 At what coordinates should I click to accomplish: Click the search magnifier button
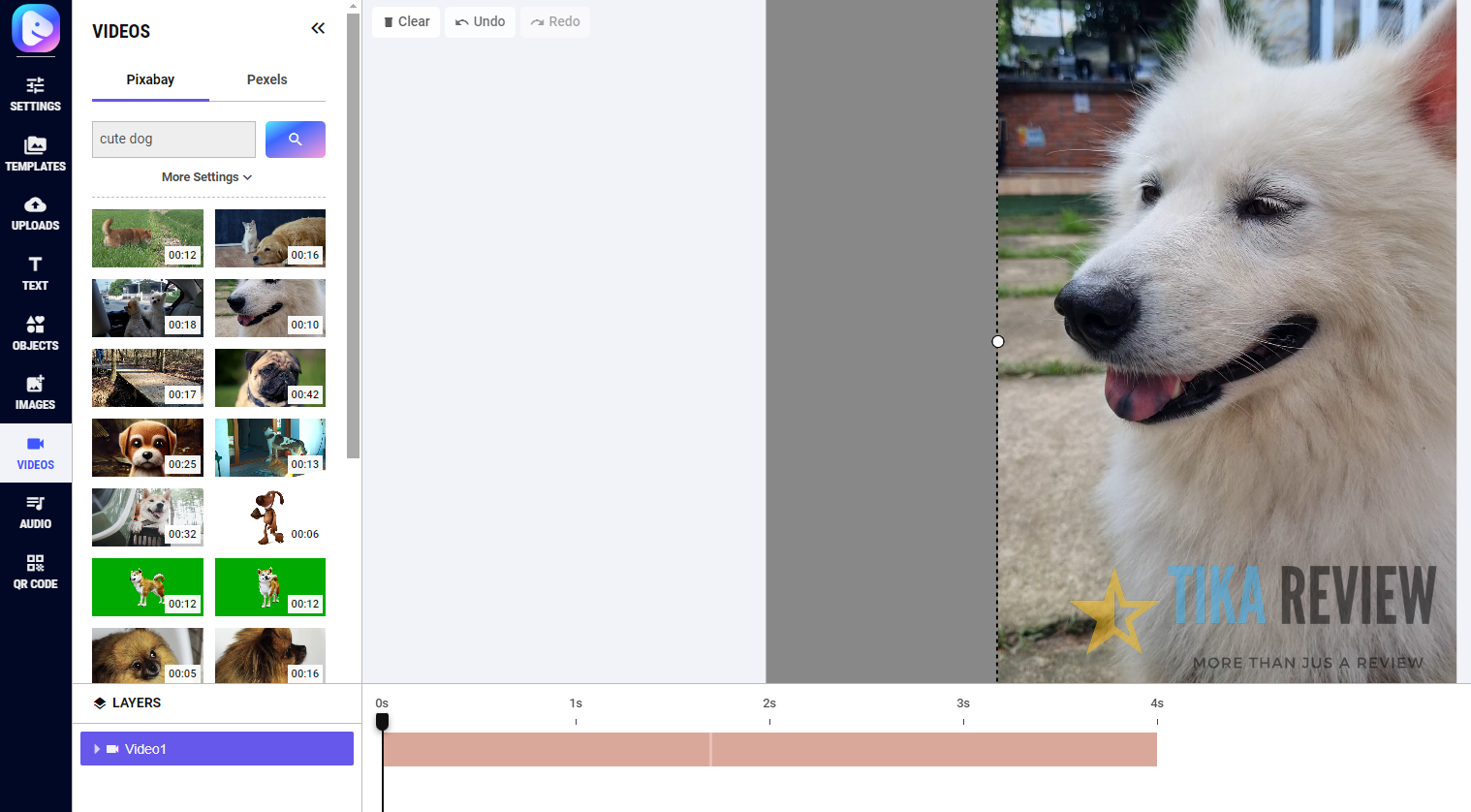click(296, 140)
